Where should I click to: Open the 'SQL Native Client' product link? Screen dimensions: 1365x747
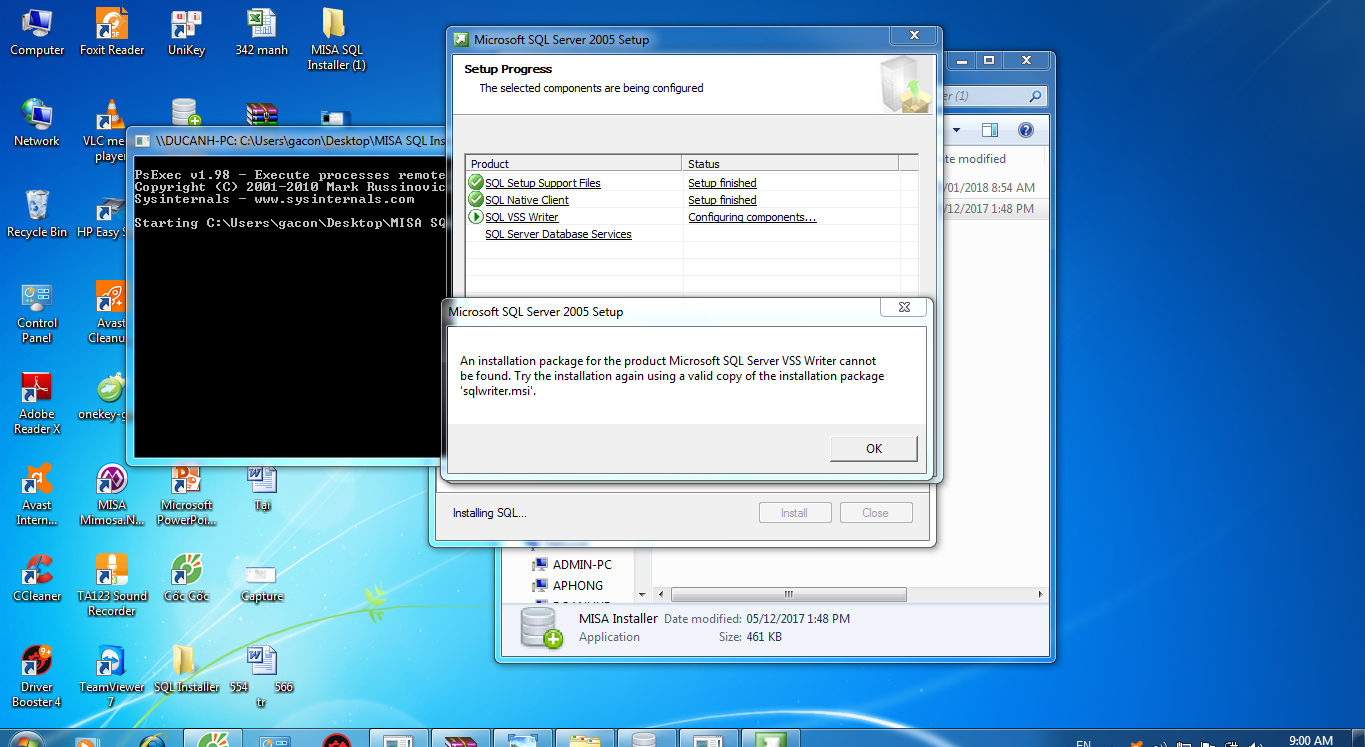pos(527,200)
